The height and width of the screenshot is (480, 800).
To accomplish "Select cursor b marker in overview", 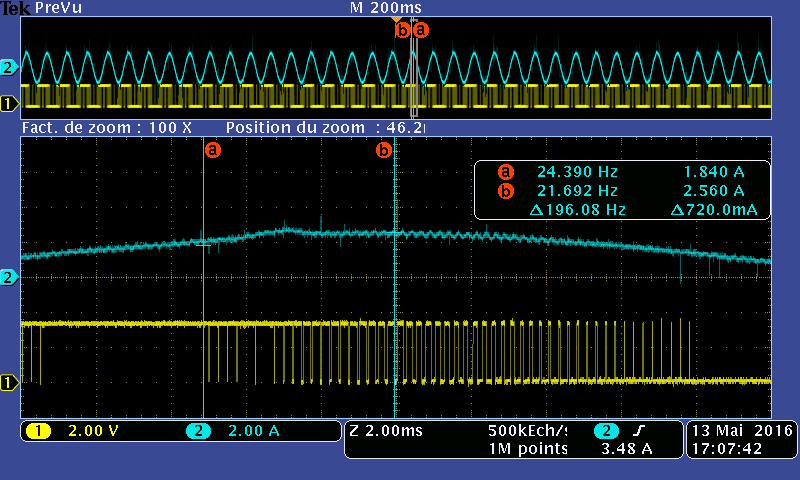I will [403, 31].
